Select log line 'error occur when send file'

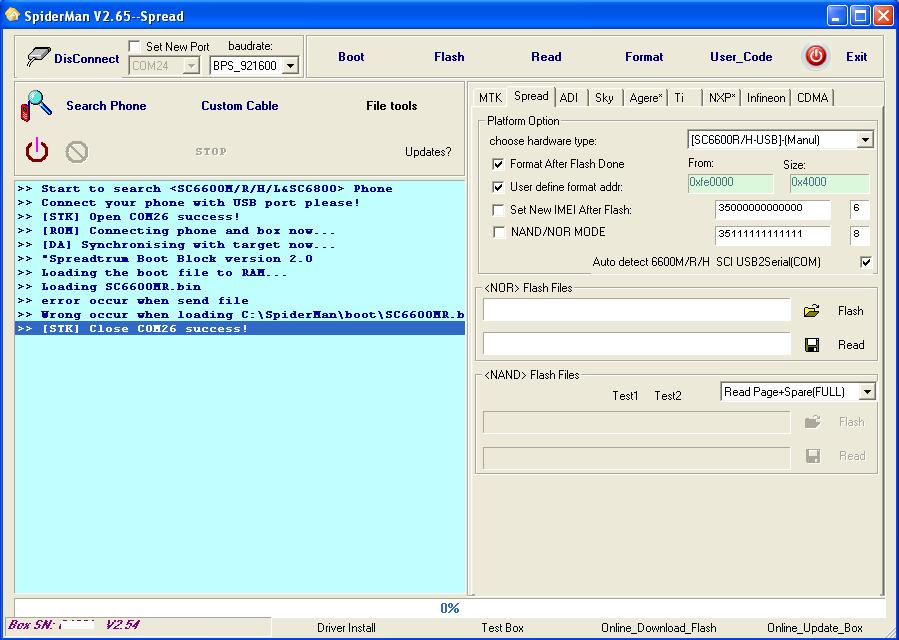coord(240,301)
